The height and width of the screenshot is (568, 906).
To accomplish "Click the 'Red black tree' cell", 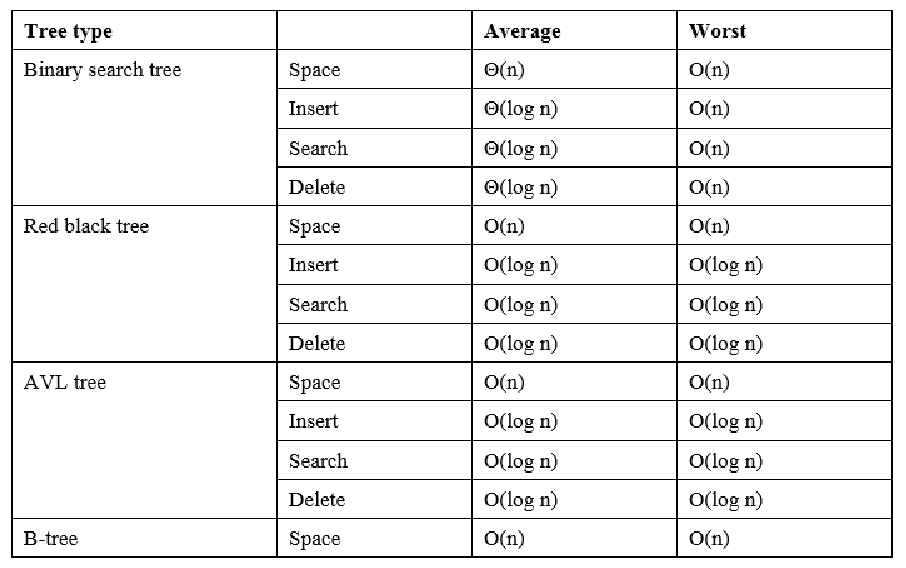I will (144, 284).
